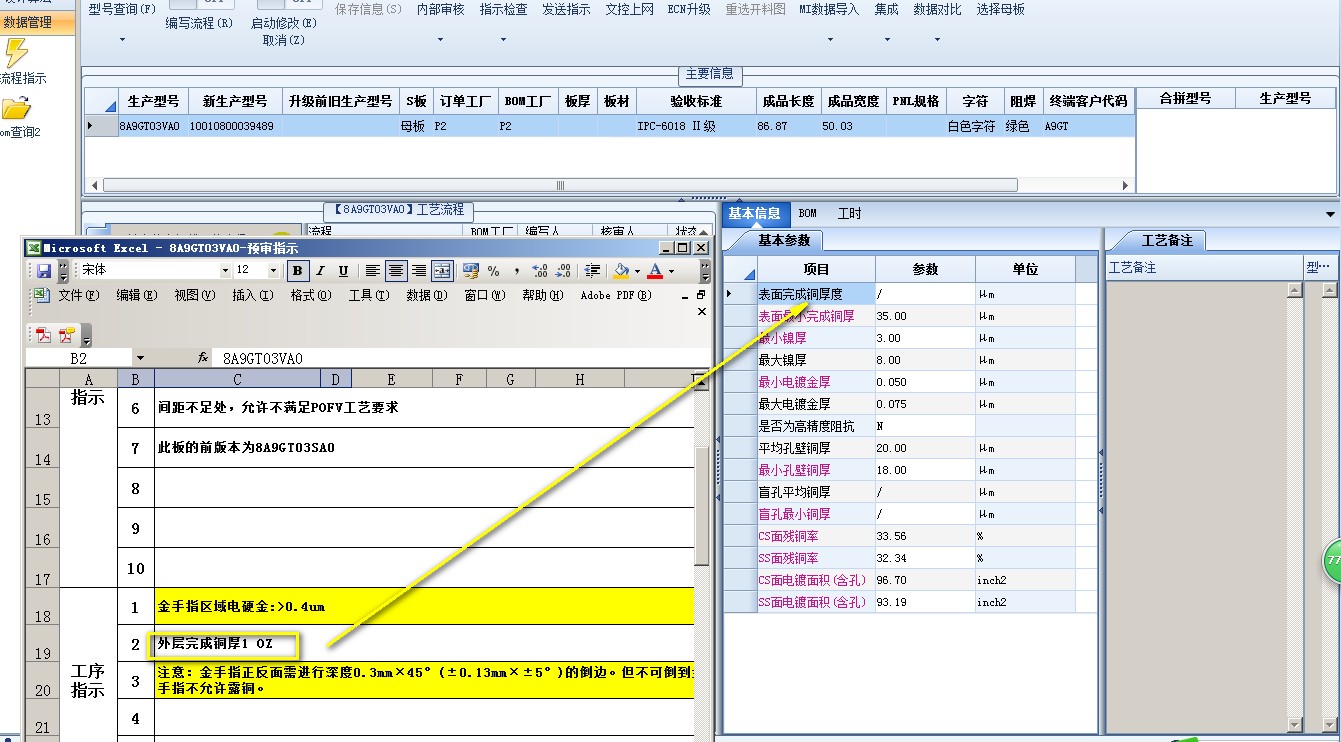This screenshot has height=742, width=1341.
Task: Click the ECN升级 button
Action: click(689, 9)
